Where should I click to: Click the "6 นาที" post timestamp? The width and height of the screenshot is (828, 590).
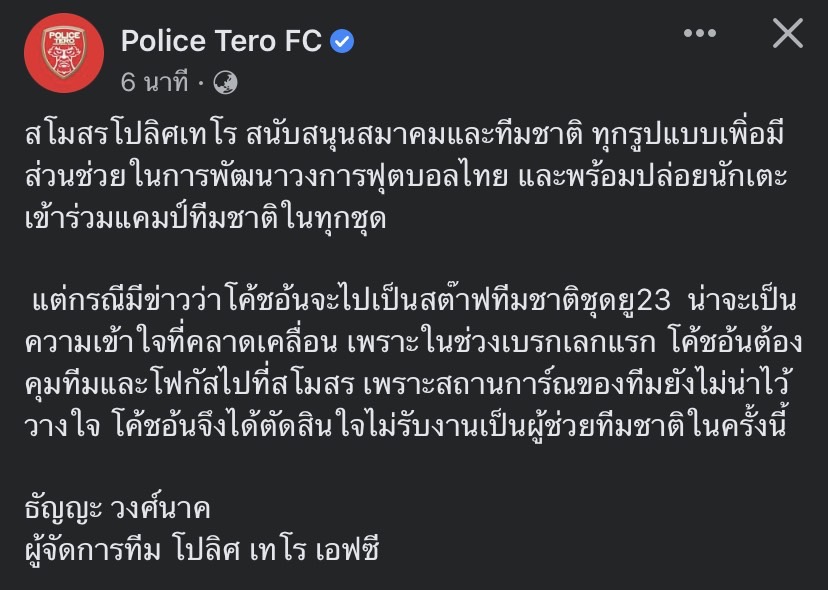point(154,83)
